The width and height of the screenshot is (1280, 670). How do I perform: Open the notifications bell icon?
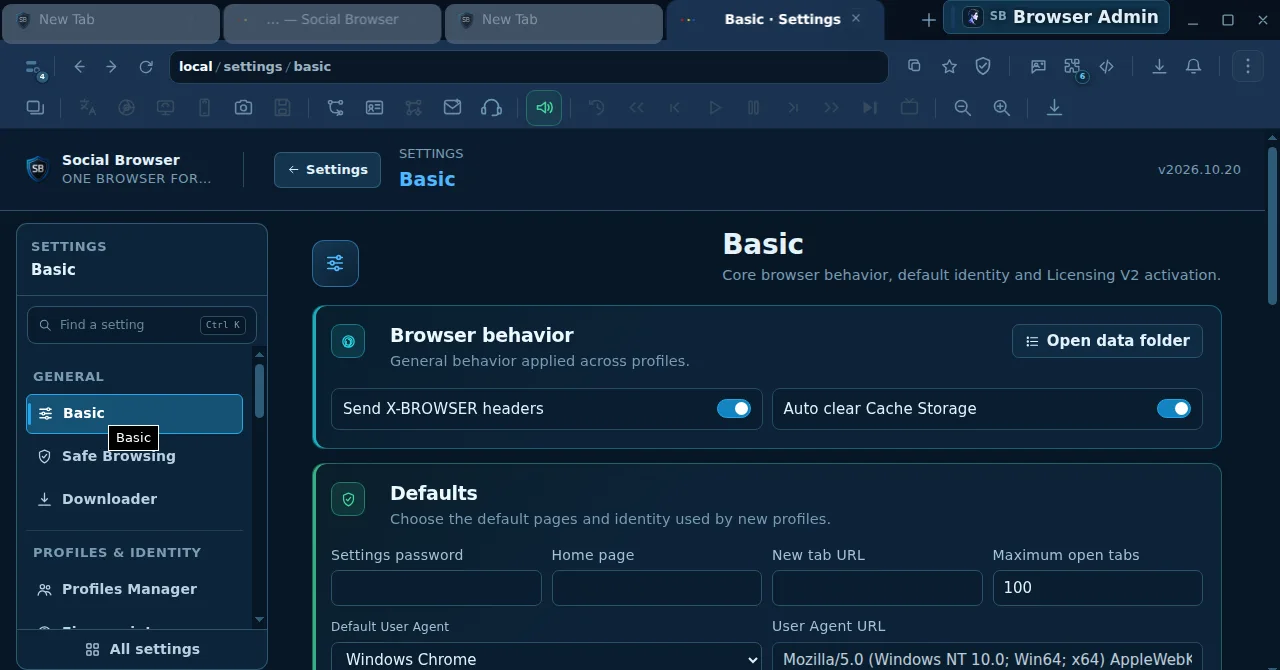pos(1193,66)
